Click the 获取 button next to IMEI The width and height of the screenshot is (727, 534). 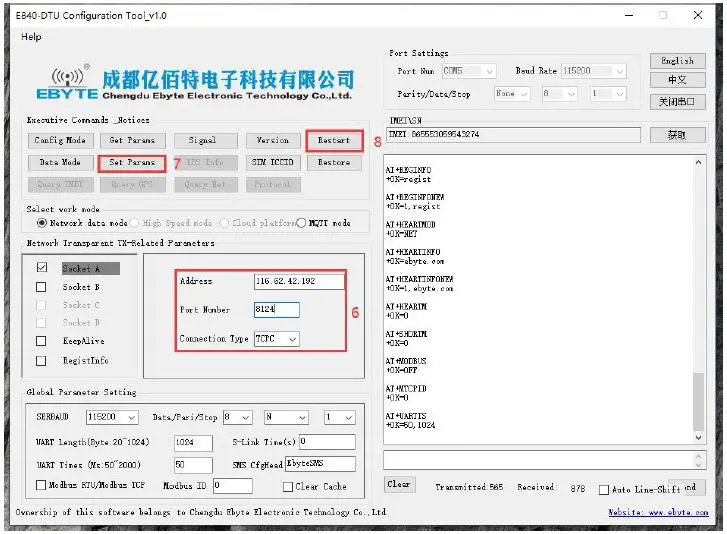pyautogui.click(x=677, y=135)
